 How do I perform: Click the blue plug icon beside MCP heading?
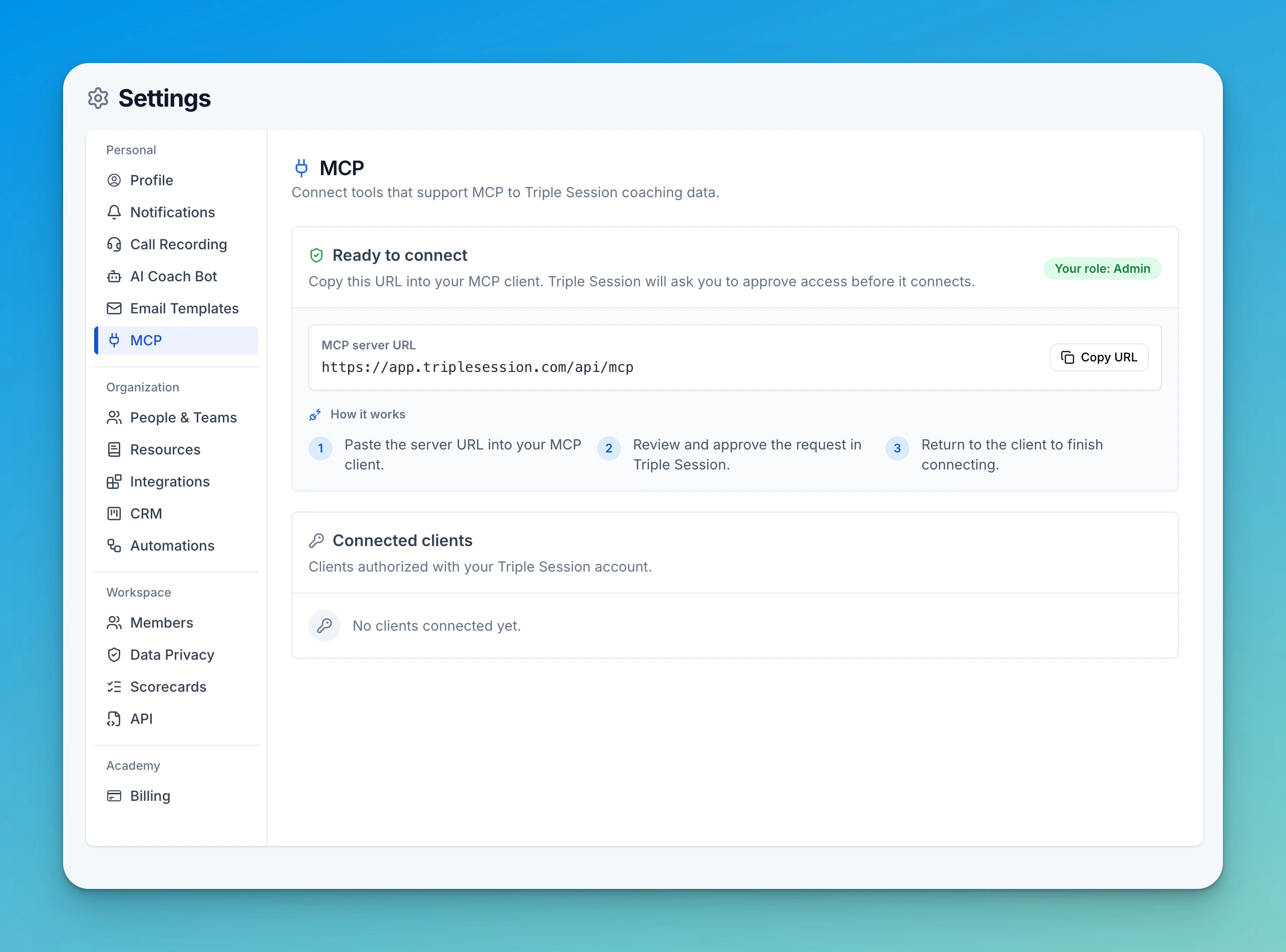coord(301,168)
